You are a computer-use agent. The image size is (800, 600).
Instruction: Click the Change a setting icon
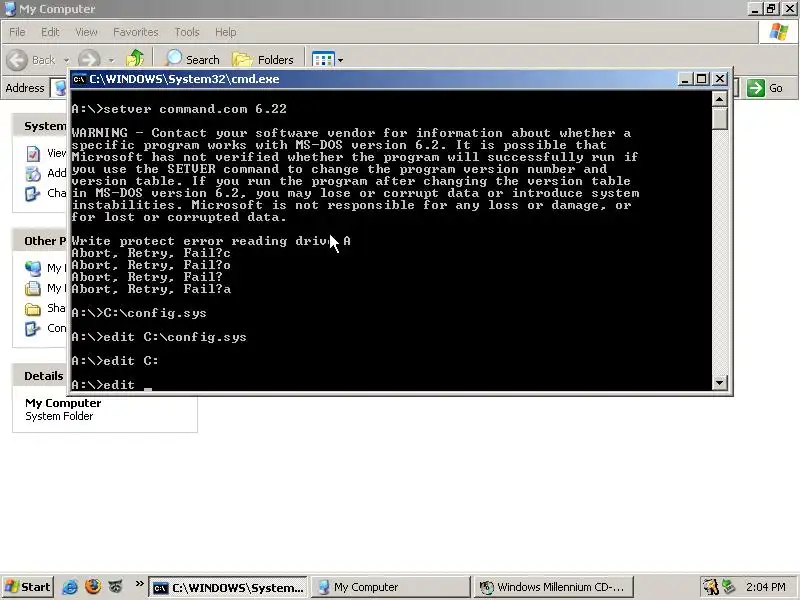coord(33,194)
